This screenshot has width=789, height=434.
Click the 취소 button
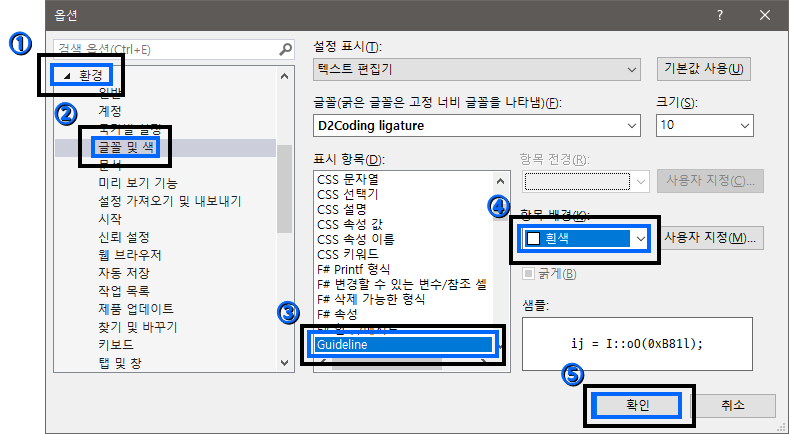coord(733,405)
